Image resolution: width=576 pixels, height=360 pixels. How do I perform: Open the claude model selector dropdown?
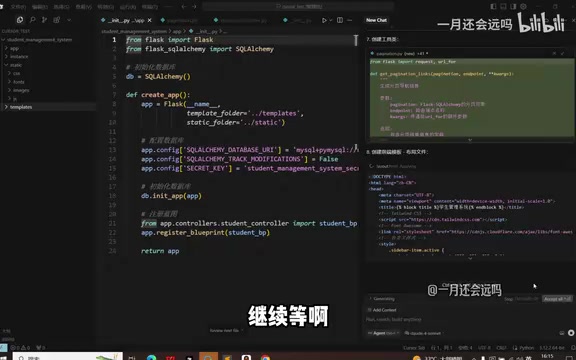(423, 333)
